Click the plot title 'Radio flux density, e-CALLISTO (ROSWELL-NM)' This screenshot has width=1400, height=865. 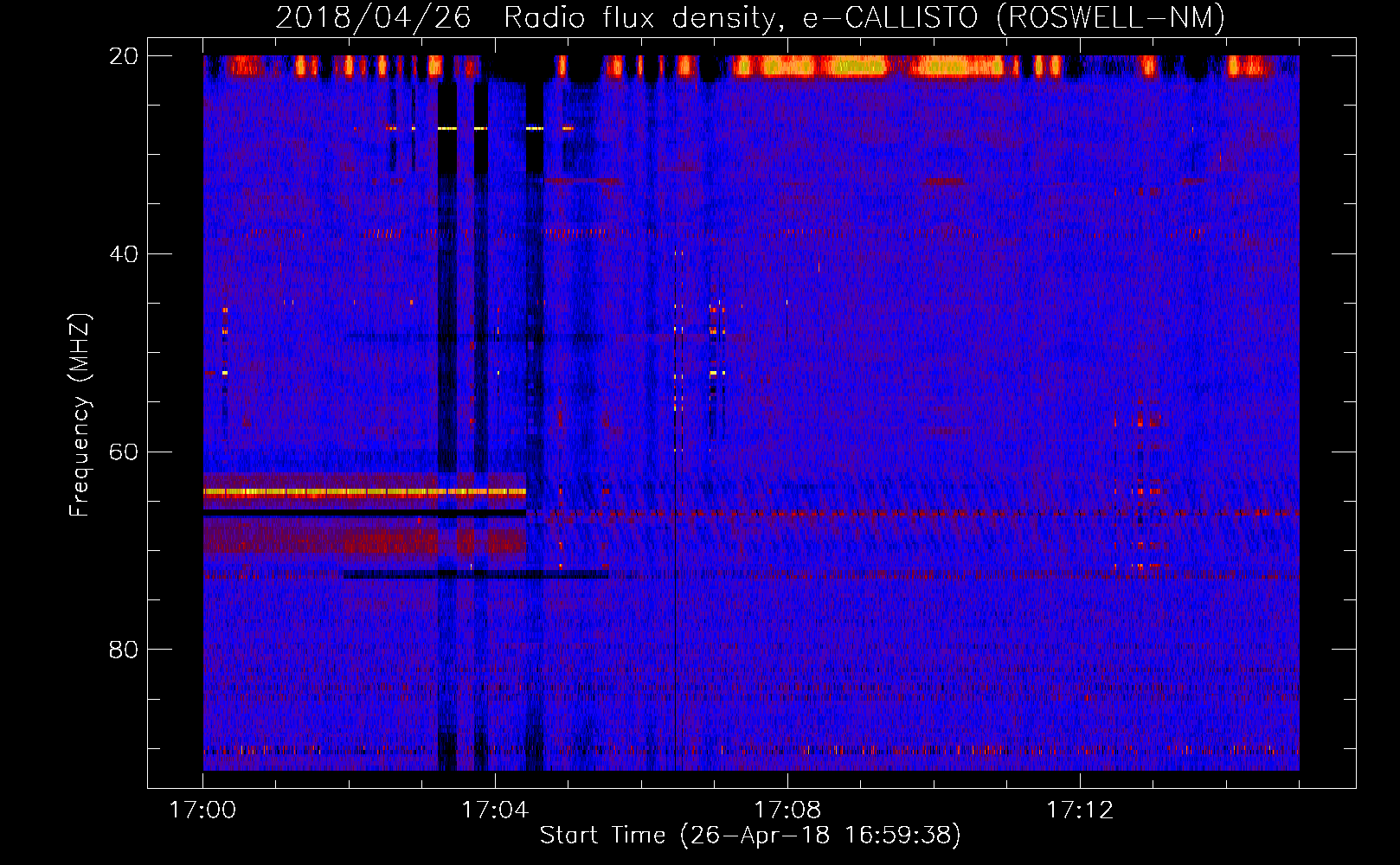864,17
